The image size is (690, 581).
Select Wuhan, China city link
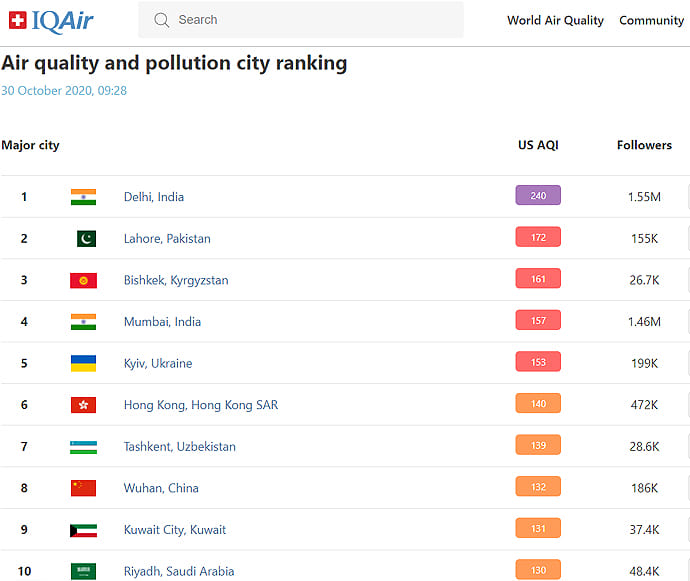[x=161, y=488]
